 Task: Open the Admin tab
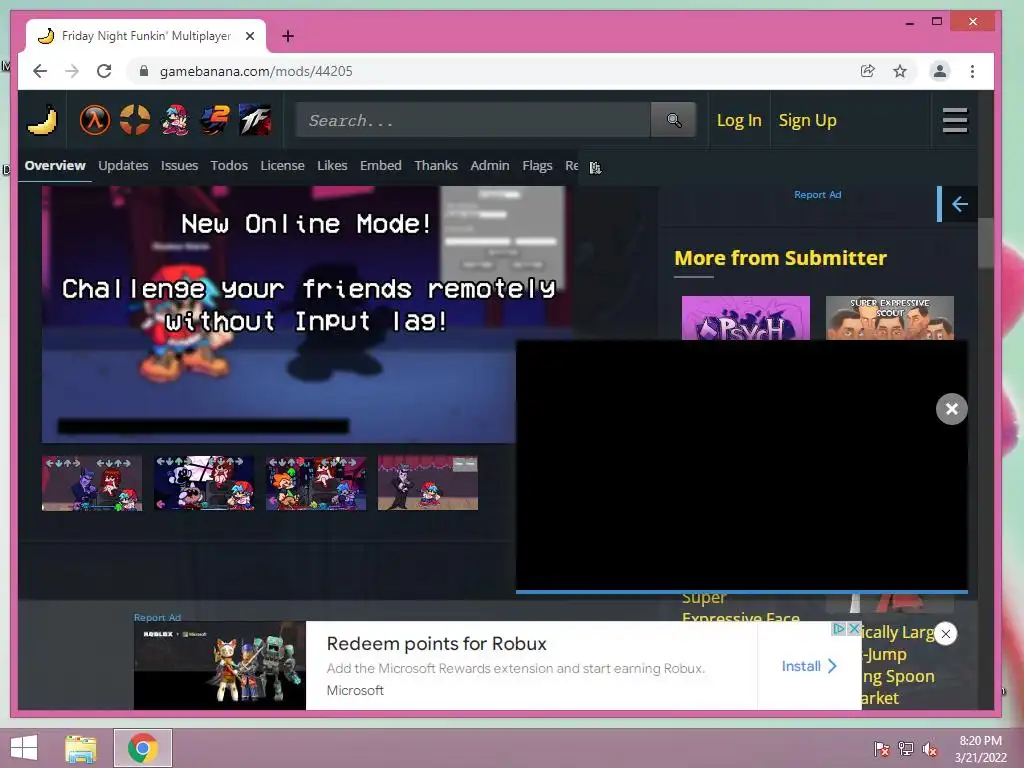(x=490, y=166)
